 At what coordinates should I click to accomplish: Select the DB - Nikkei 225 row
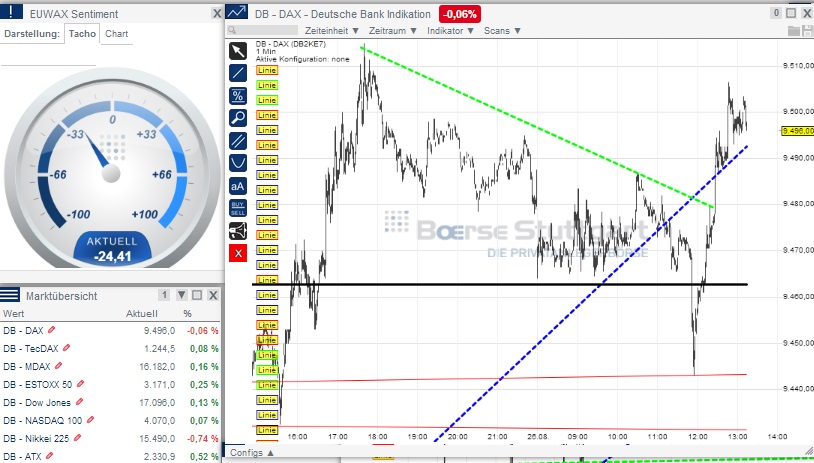(x=111, y=438)
